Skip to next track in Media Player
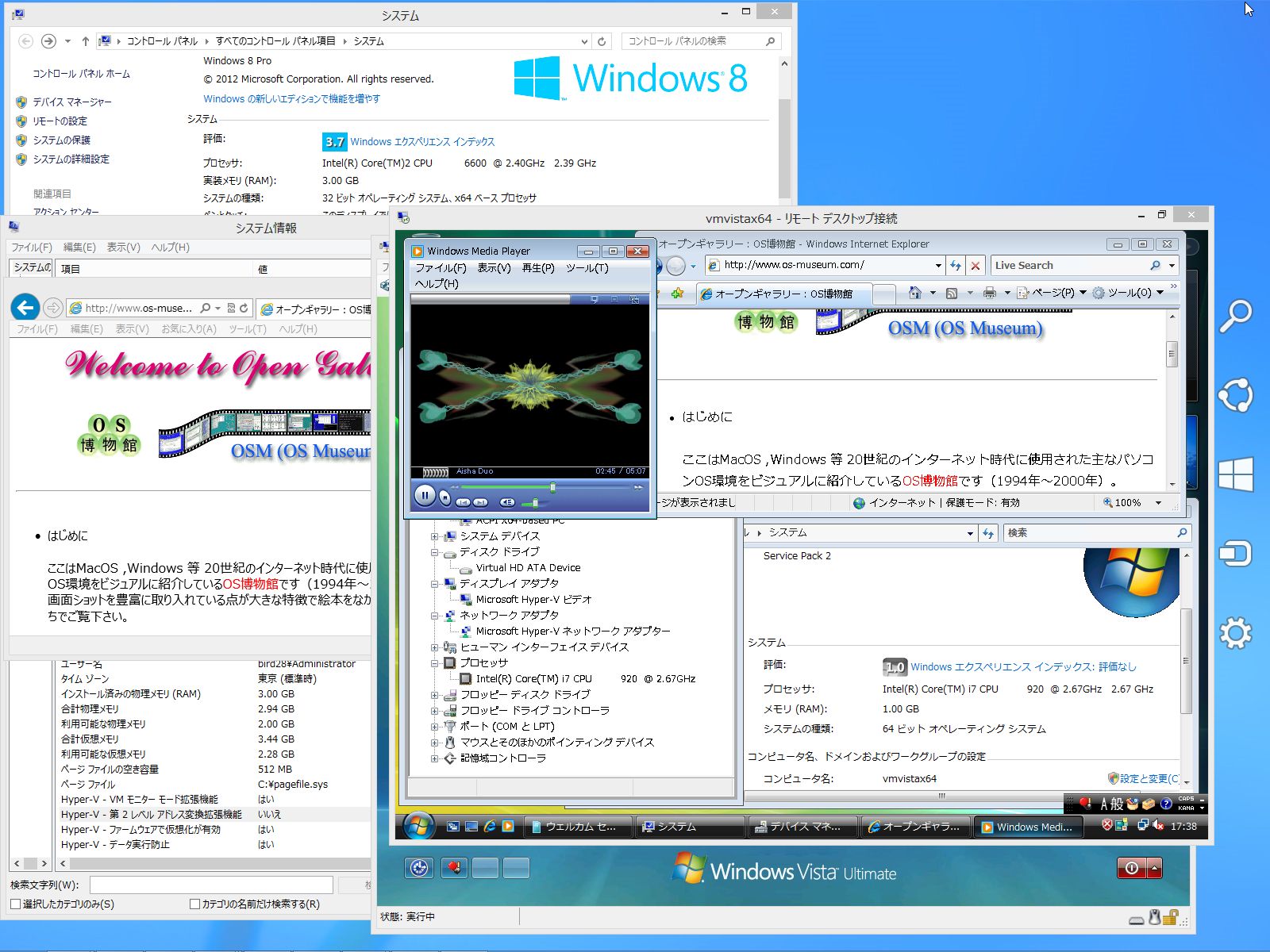Screen dimensions: 1270x952 481,502
